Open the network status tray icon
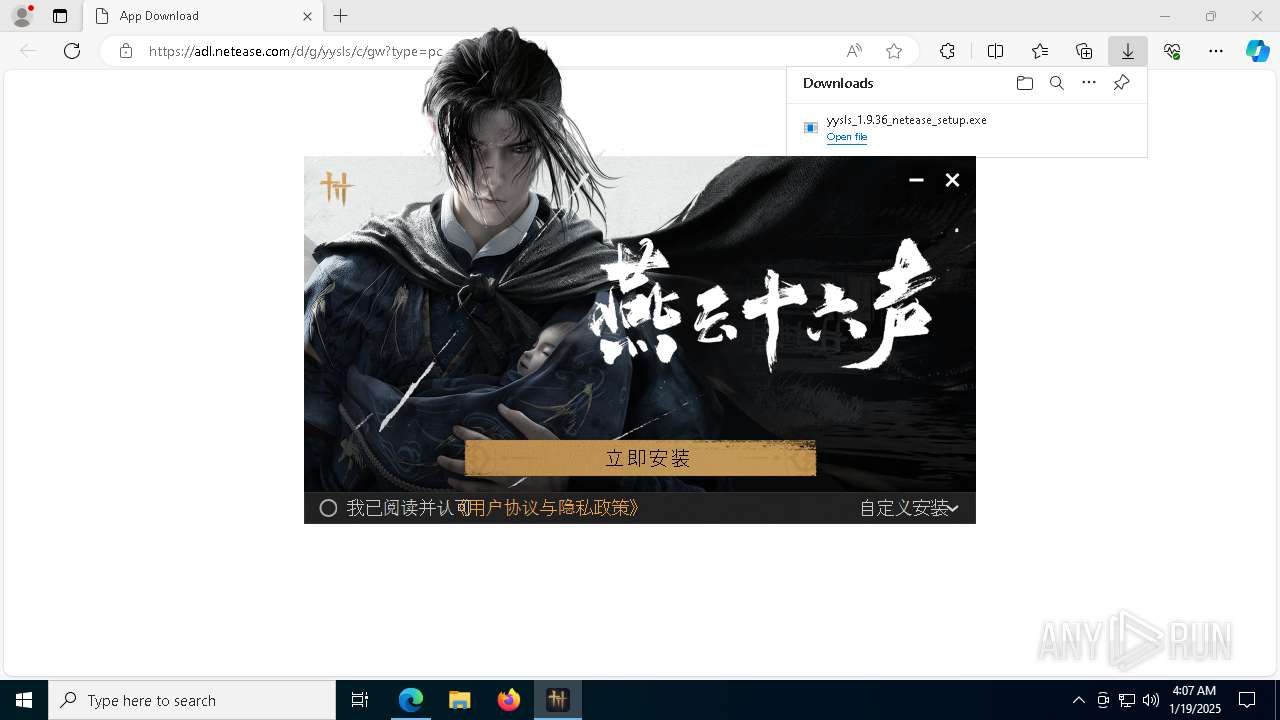The height and width of the screenshot is (720, 1280). [1127, 700]
